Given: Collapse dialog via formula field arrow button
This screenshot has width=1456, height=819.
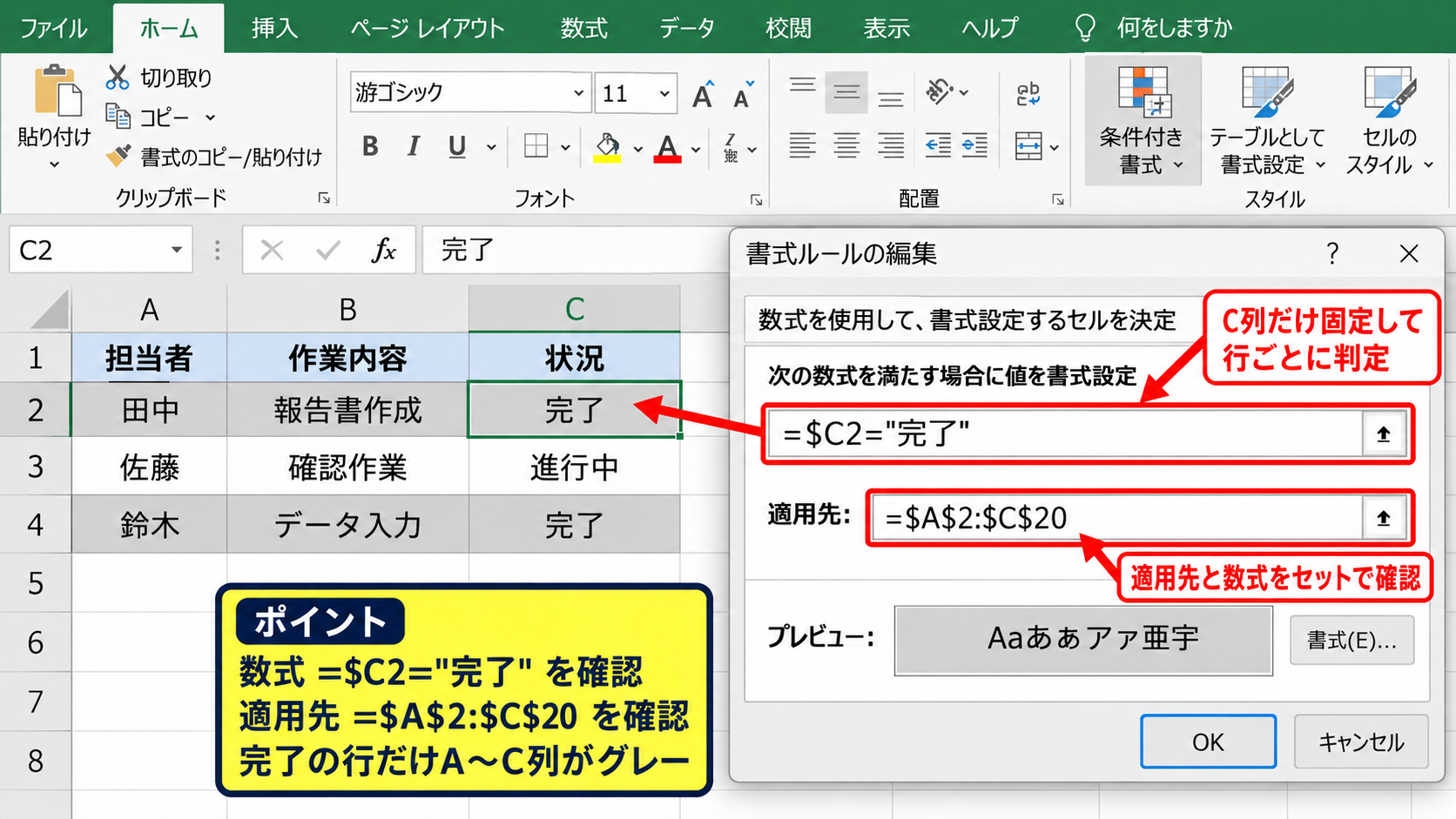Looking at the screenshot, I should 1384,433.
